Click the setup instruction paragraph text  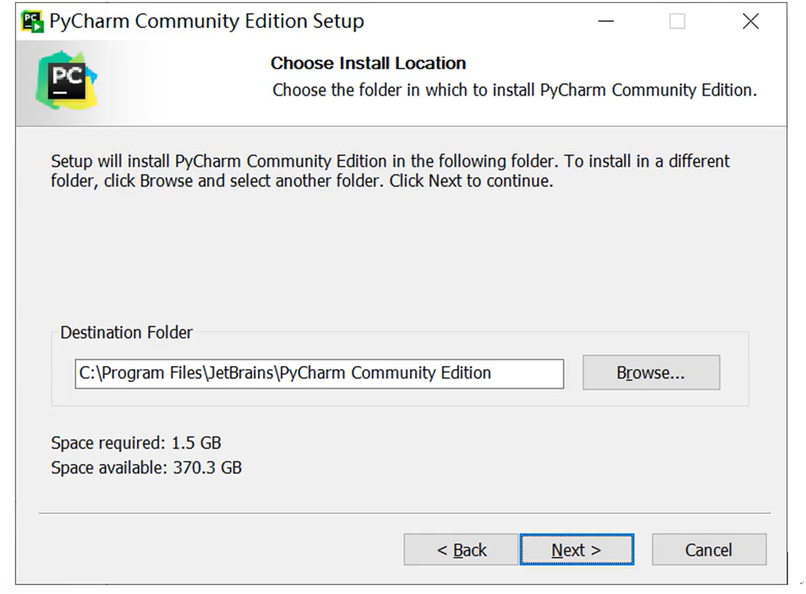pyautogui.click(x=390, y=171)
